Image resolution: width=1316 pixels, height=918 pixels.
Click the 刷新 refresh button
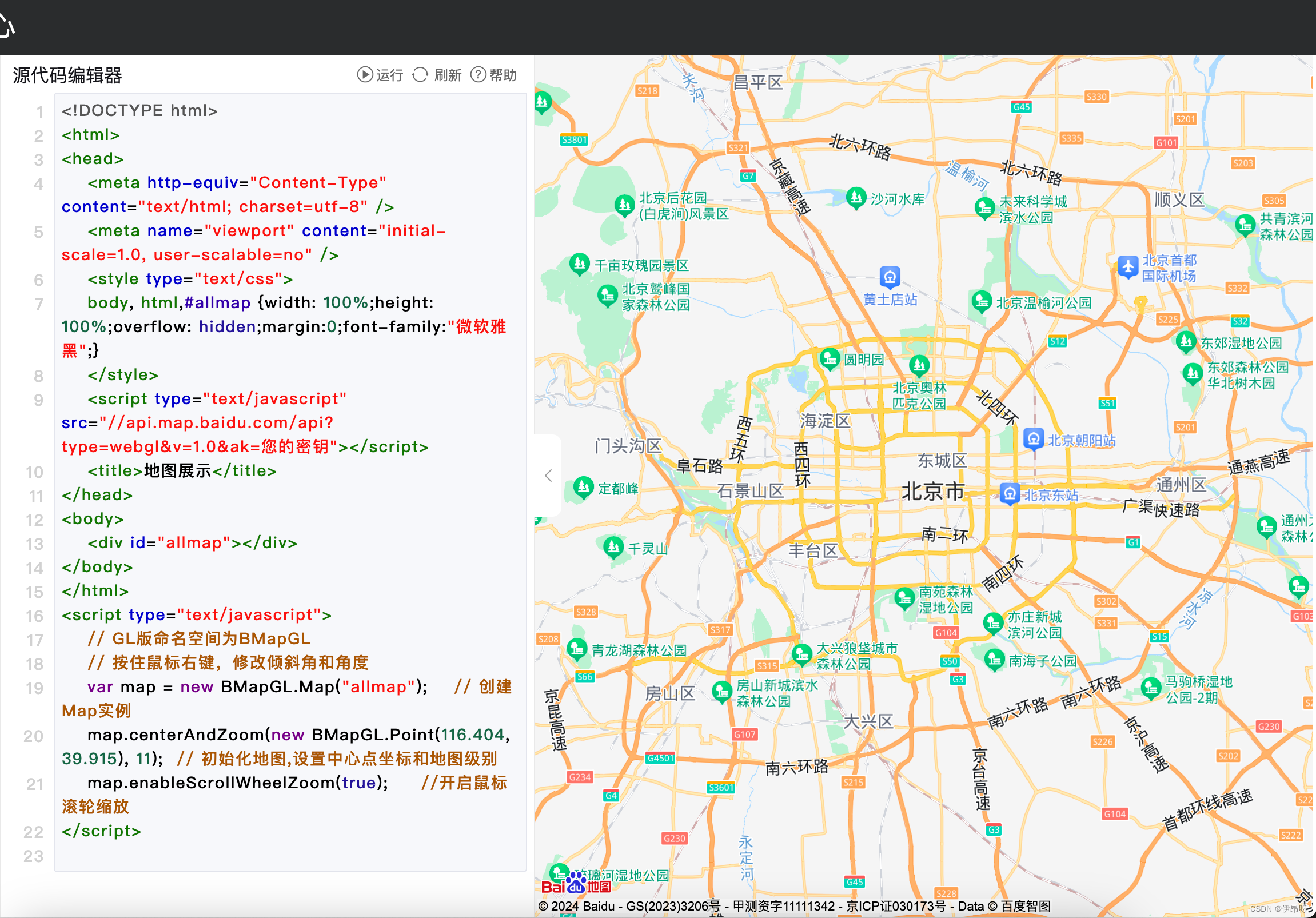(437, 75)
